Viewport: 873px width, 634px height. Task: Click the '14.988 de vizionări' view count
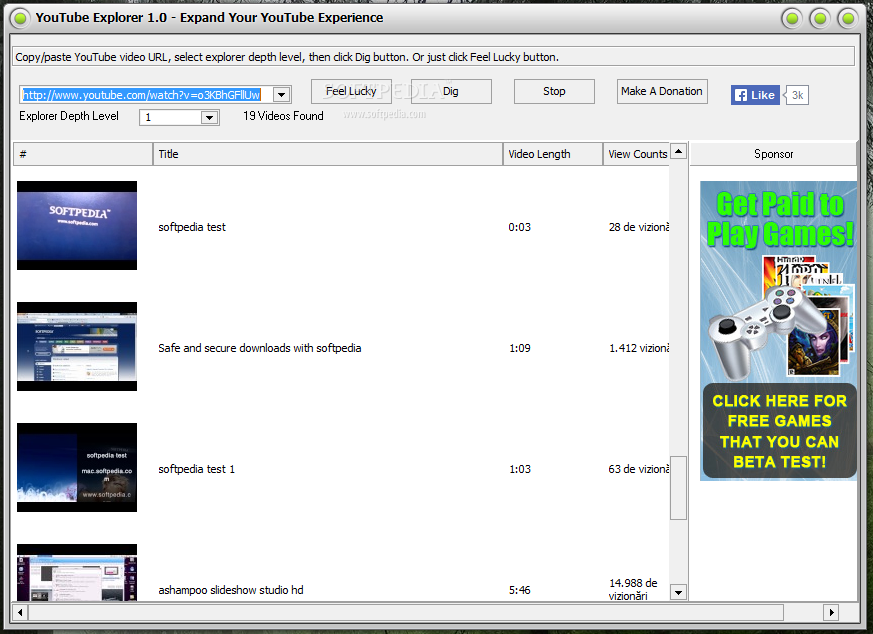(633, 589)
